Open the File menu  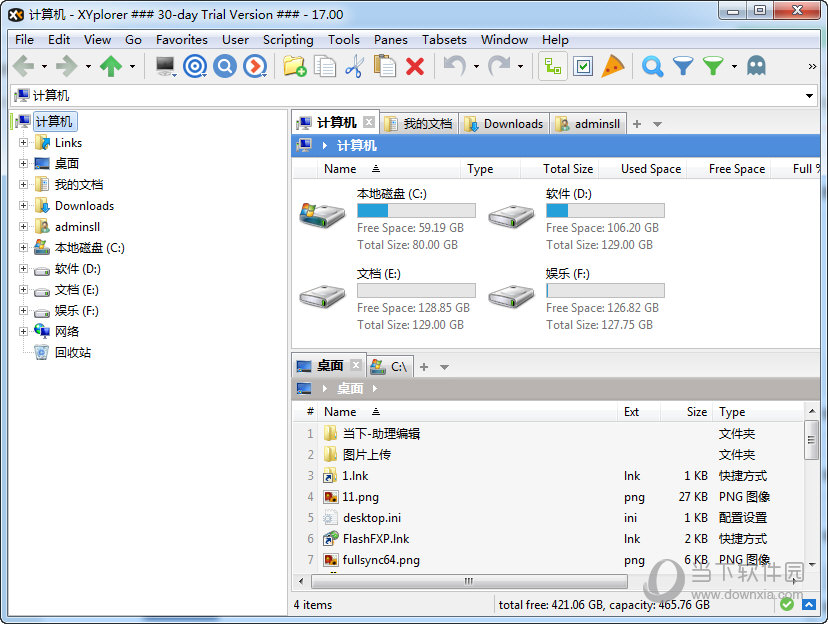pyautogui.click(x=24, y=40)
